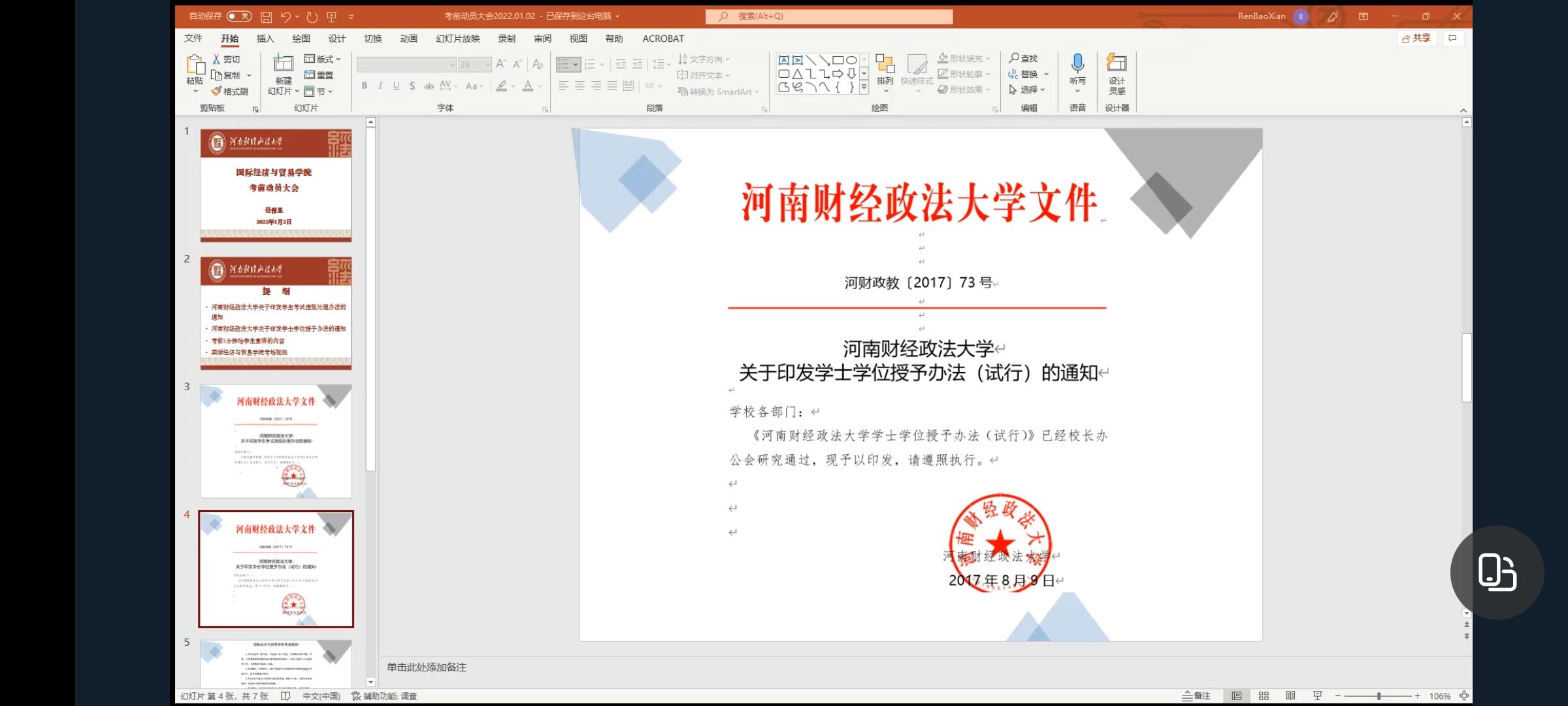
Task: Toggle the Notes (备注) pane in the status bar
Action: (x=1196, y=696)
